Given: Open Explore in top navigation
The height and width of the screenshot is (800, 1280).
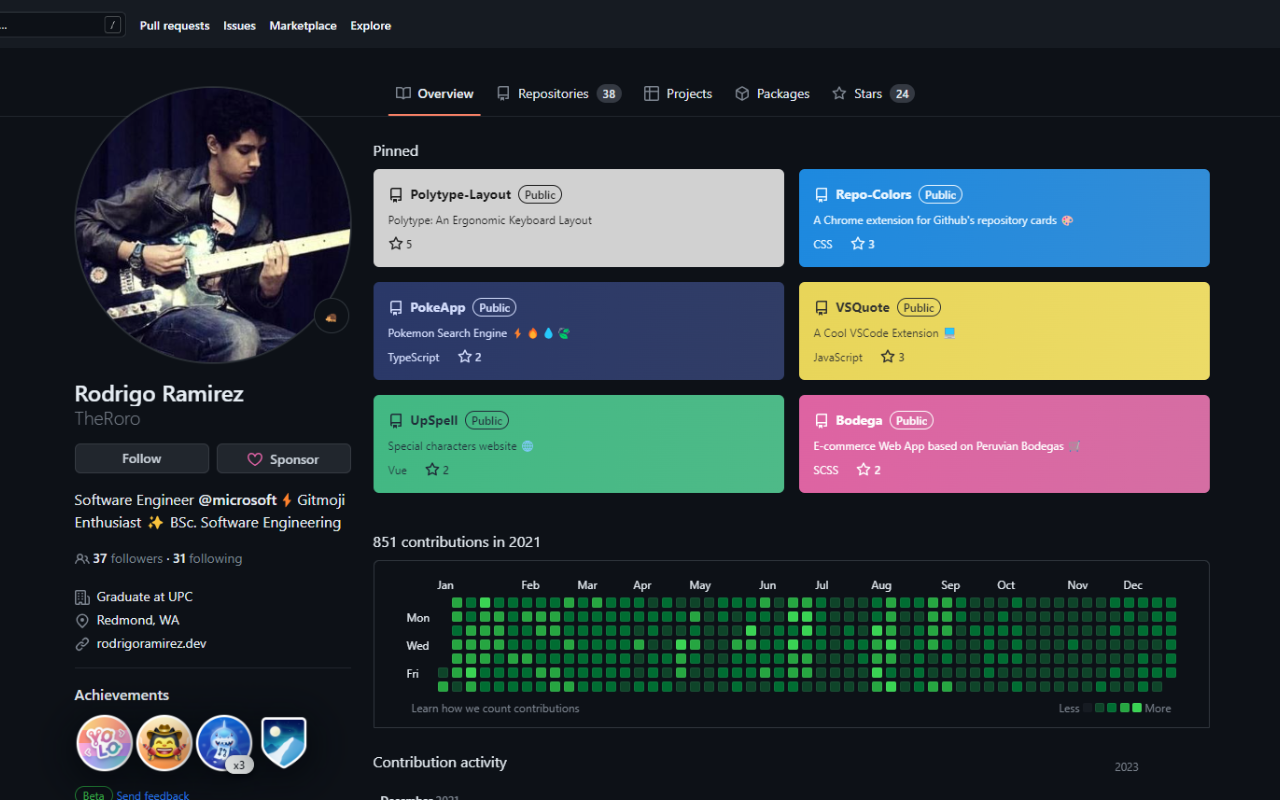Looking at the screenshot, I should [371, 26].
